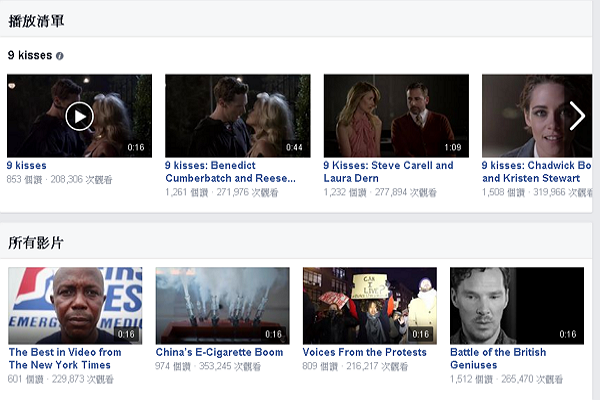Click Voices From the Protests title link
The width and height of the screenshot is (600, 400).
click(x=365, y=353)
